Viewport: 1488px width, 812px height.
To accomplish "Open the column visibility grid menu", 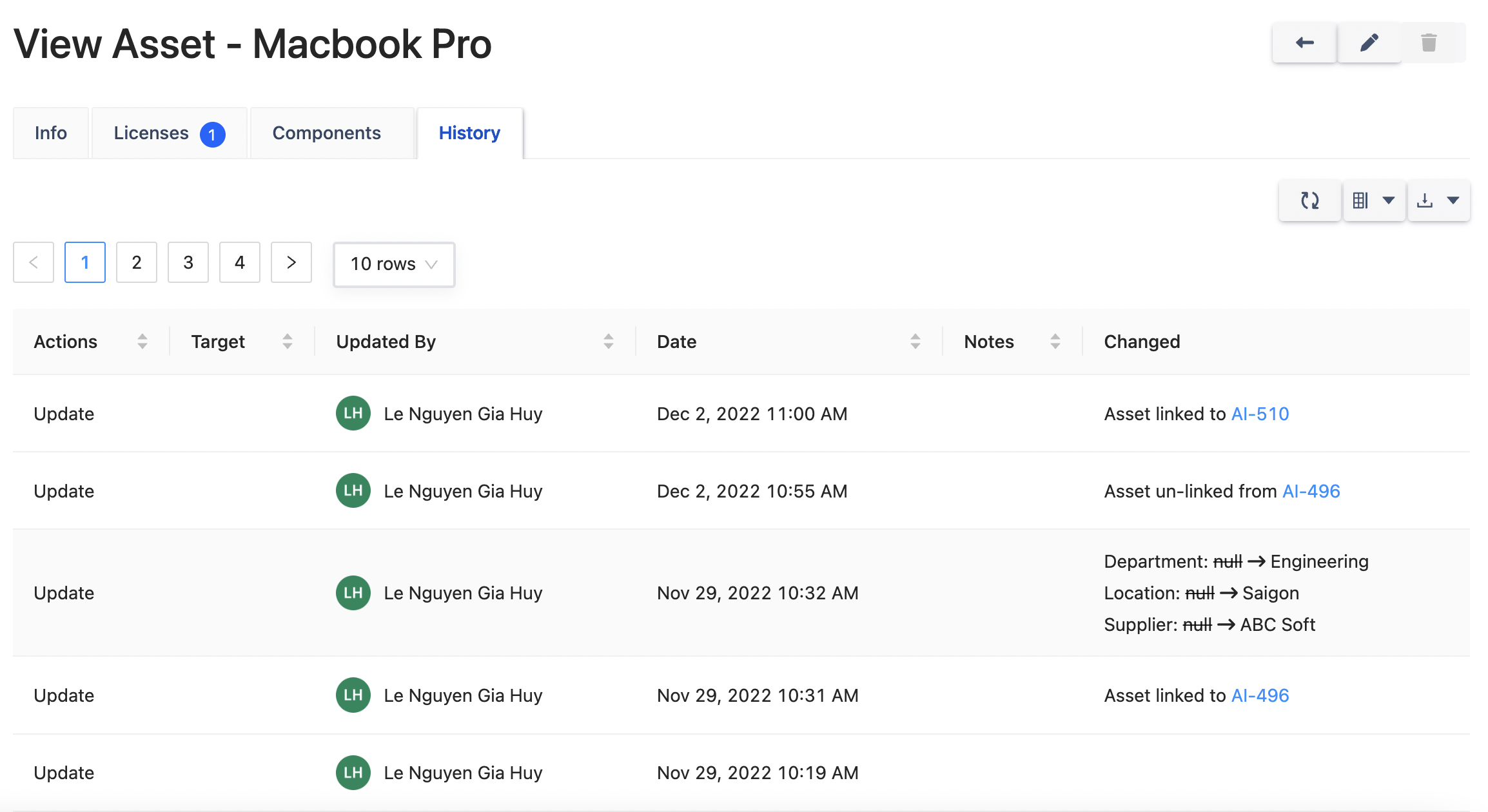I will pos(1373,200).
